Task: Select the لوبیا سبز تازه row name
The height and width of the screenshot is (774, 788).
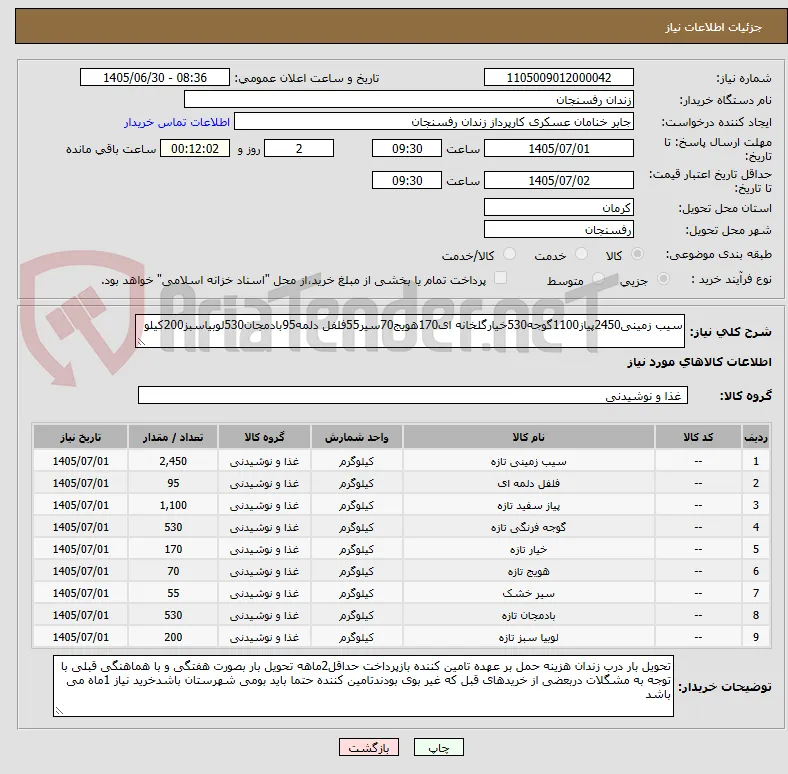Action: click(x=529, y=638)
